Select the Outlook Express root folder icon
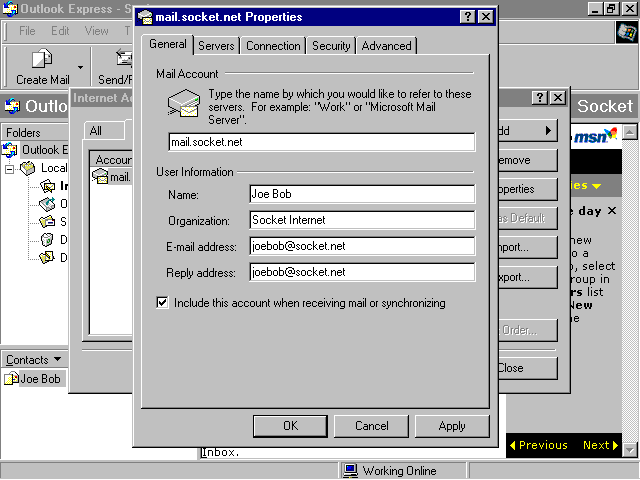The height and width of the screenshot is (480, 640). point(9,150)
